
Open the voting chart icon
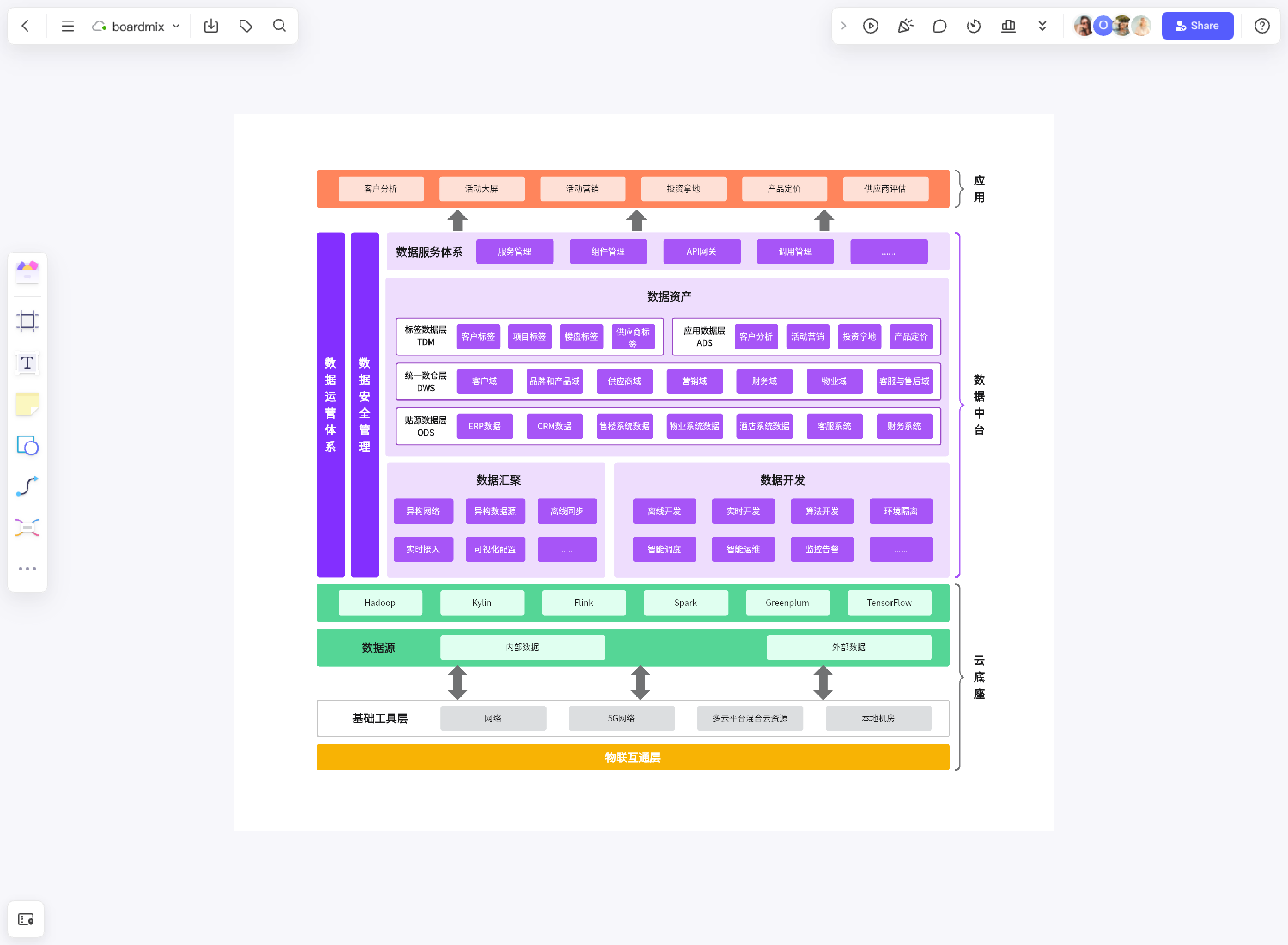click(x=1009, y=26)
